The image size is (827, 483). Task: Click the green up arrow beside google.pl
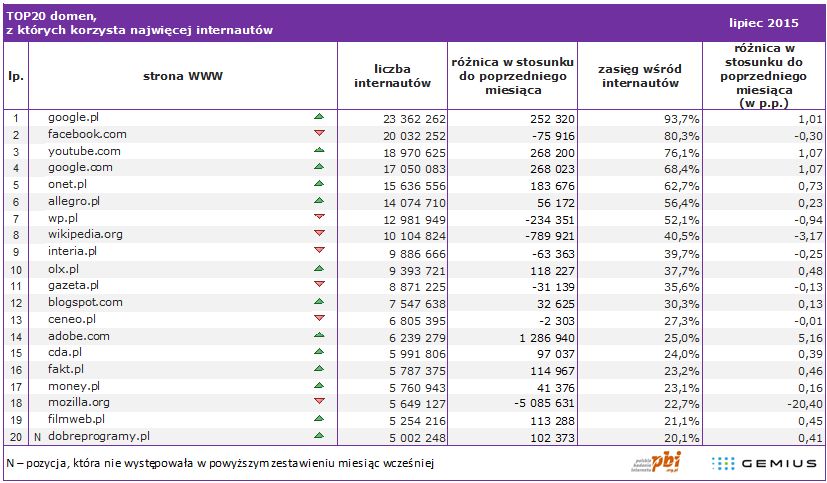[x=319, y=117]
